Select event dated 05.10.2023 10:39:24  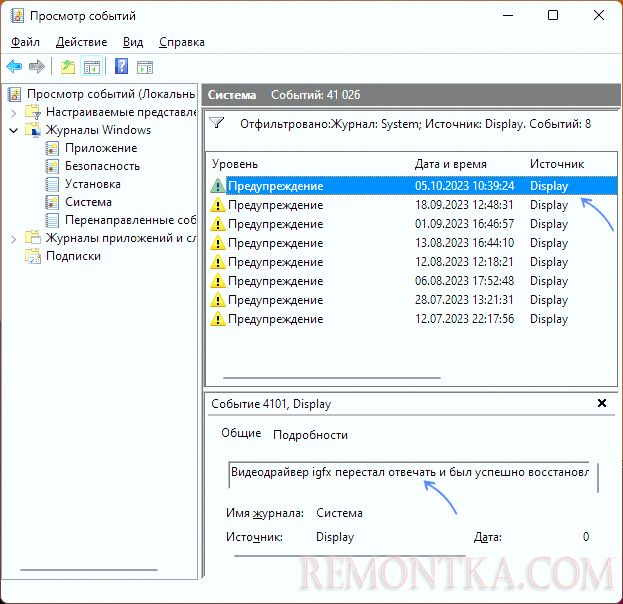411,186
